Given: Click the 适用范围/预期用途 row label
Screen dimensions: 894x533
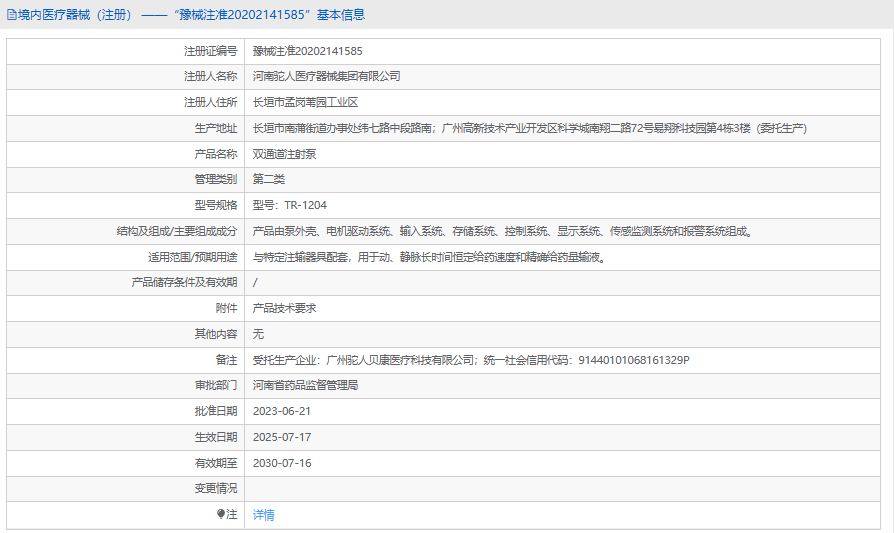Looking at the screenshot, I should (x=193, y=257).
